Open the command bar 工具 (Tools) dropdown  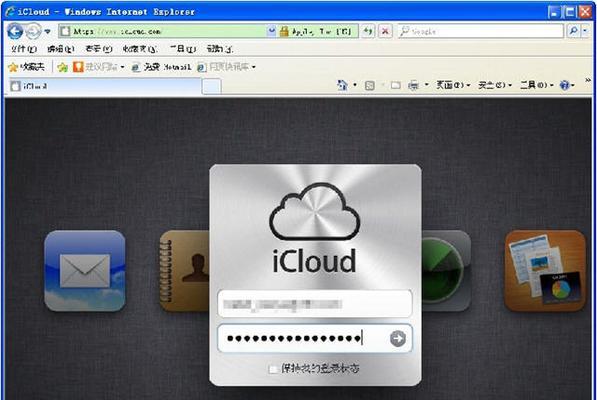click(537, 85)
